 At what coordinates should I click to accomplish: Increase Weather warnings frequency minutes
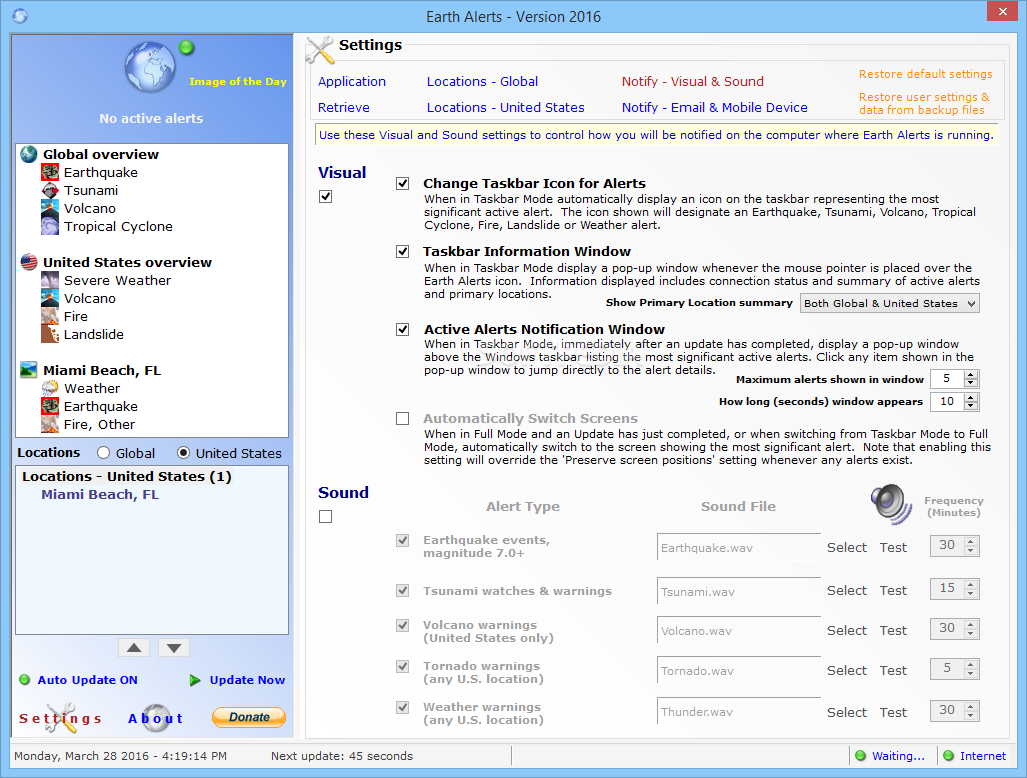click(971, 706)
